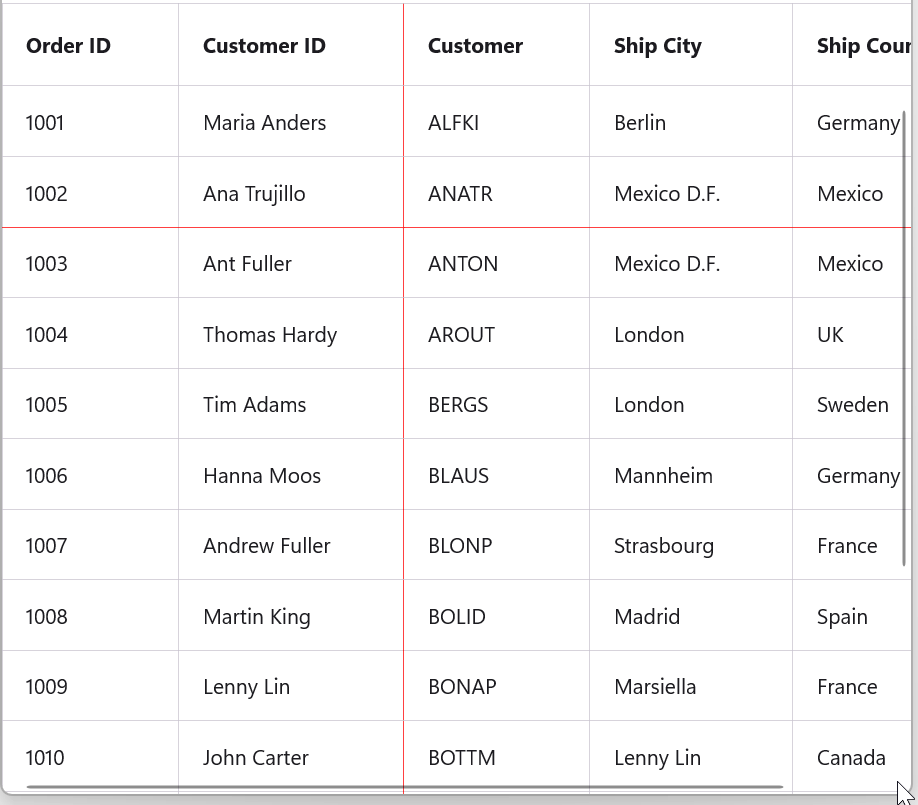Click the ALFKI customer code cell
The height and width of the screenshot is (805, 918).
click(453, 122)
